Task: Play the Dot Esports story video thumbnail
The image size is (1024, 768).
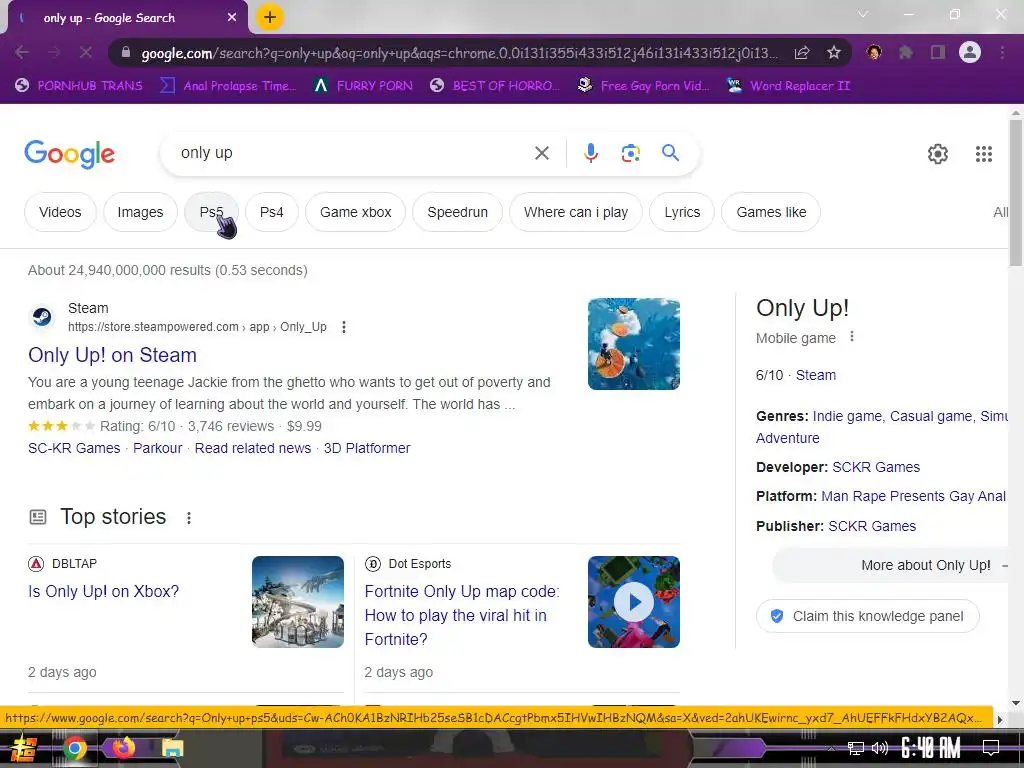Action: pos(633,601)
